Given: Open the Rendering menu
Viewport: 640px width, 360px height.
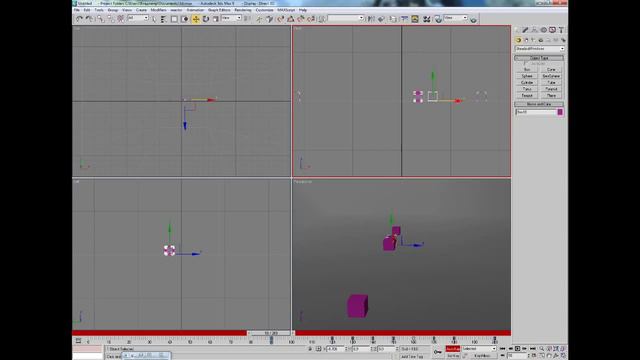Looking at the screenshot, I should 243,10.
